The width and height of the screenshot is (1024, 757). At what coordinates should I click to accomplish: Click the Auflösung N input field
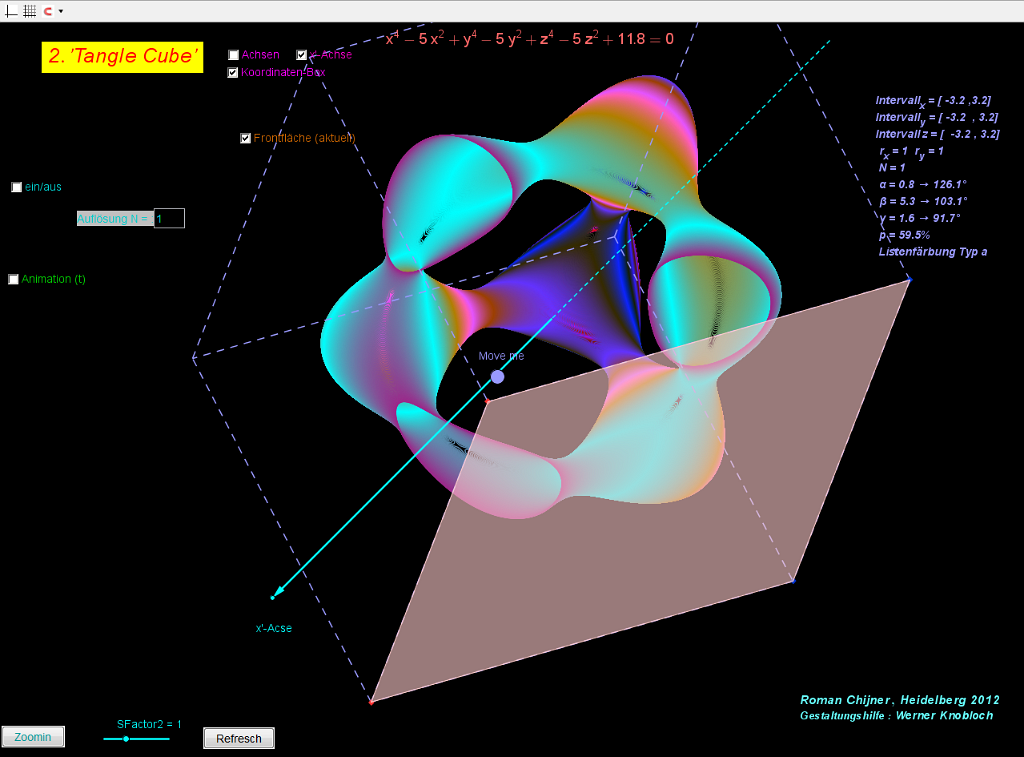pos(169,218)
